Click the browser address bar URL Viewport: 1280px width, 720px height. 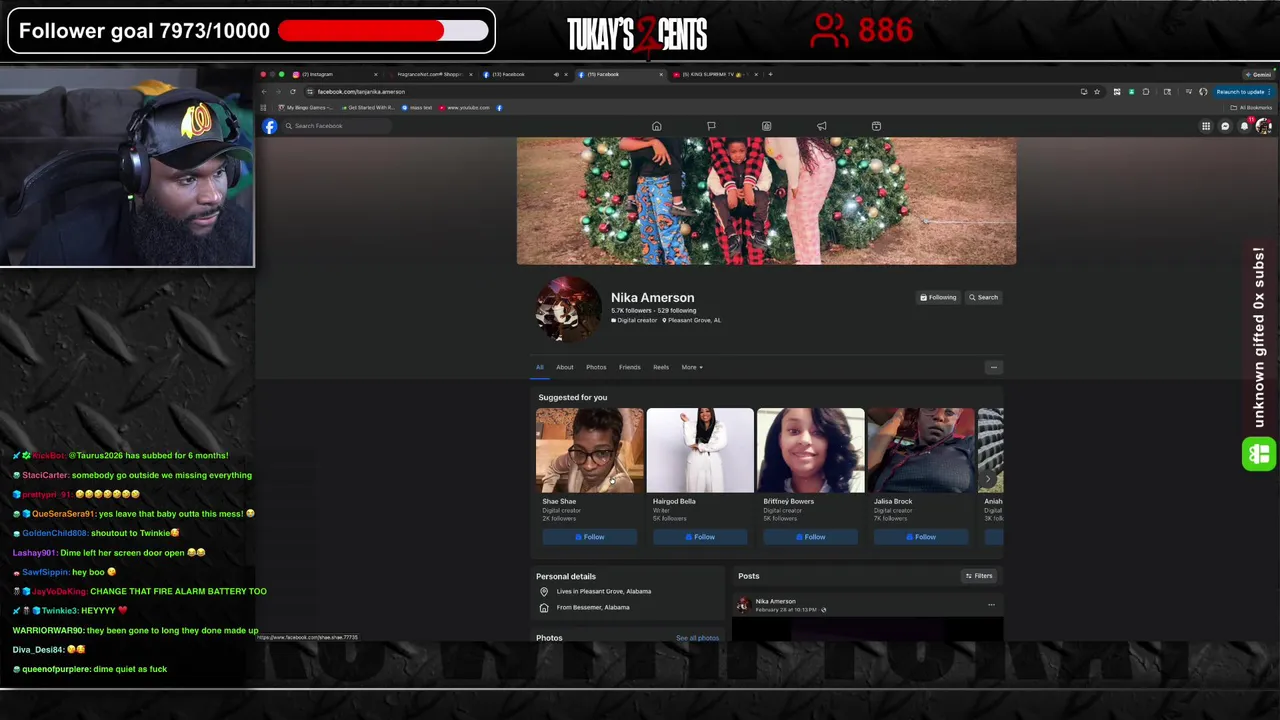(x=361, y=92)
